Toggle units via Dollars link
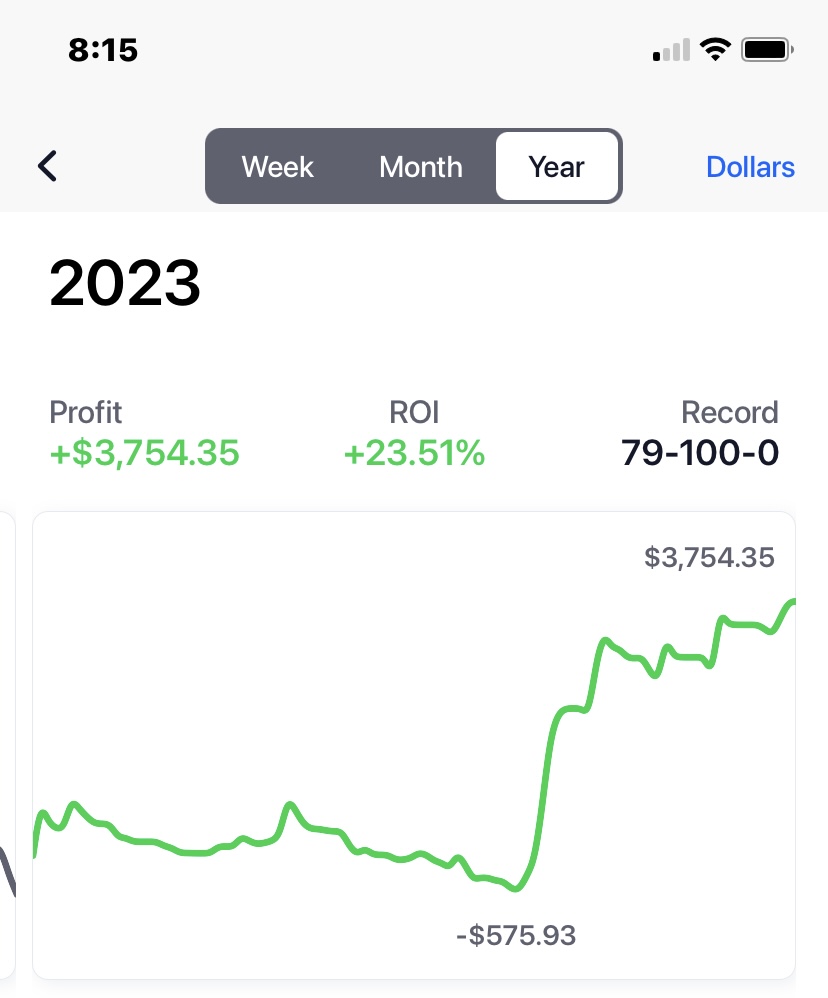 [750, 167]
